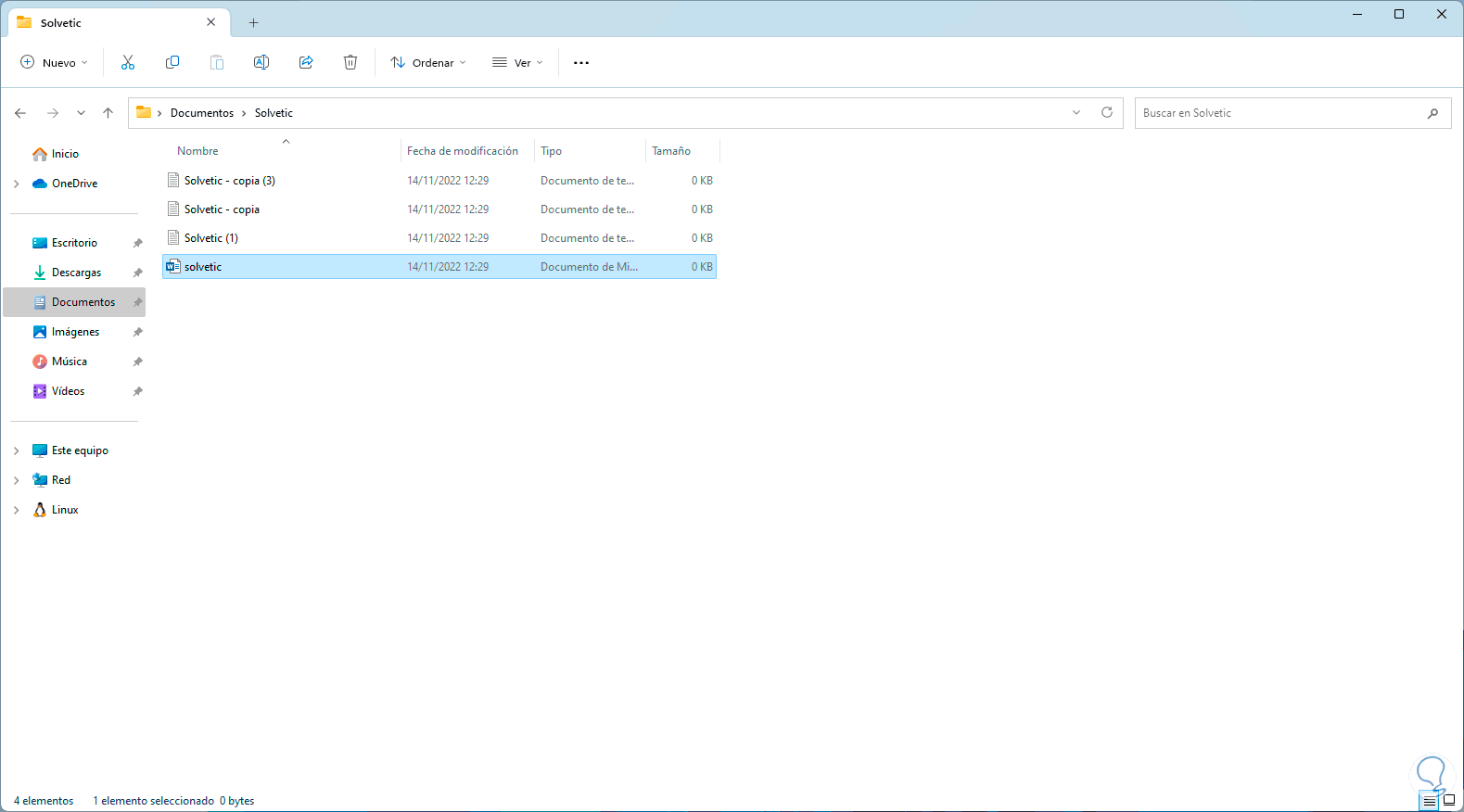Expand address bar history dropdown

pyautogui.click(x=1076, y=113)
